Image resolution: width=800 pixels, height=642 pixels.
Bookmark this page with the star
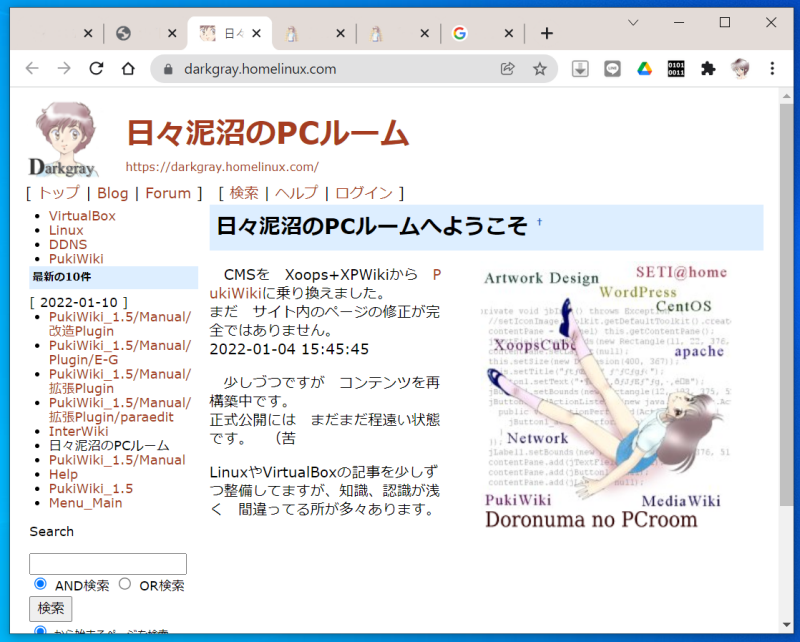pyautogui.click(x=540, y=68)
